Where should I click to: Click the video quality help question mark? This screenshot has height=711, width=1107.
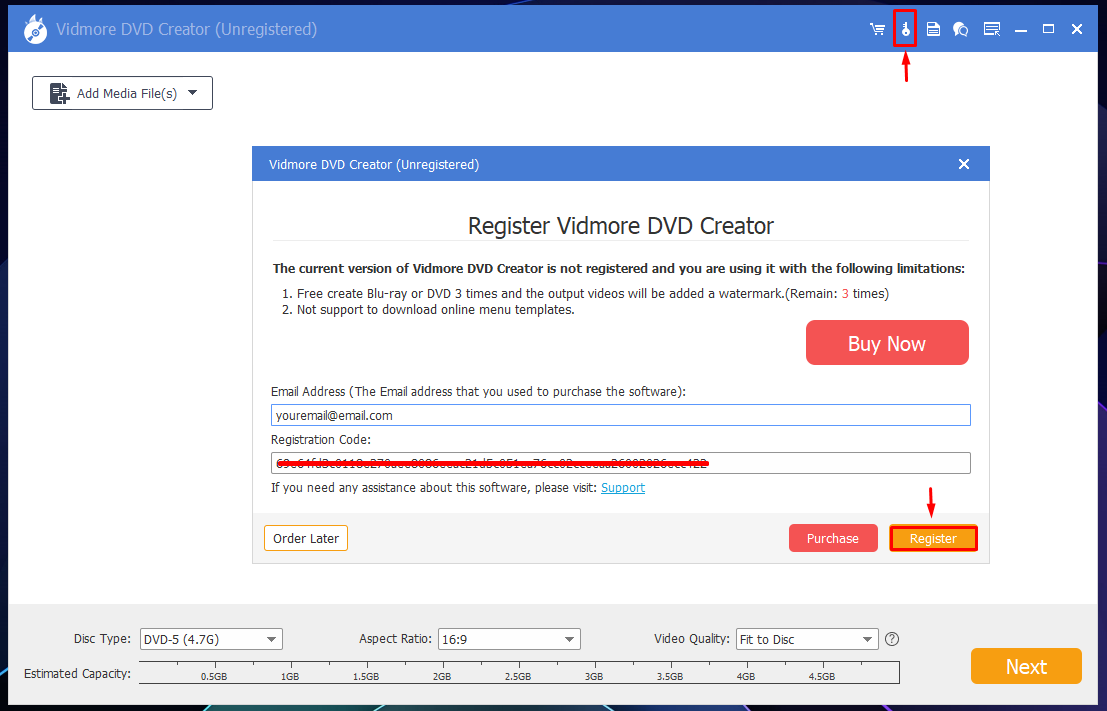tap(892, 639)
